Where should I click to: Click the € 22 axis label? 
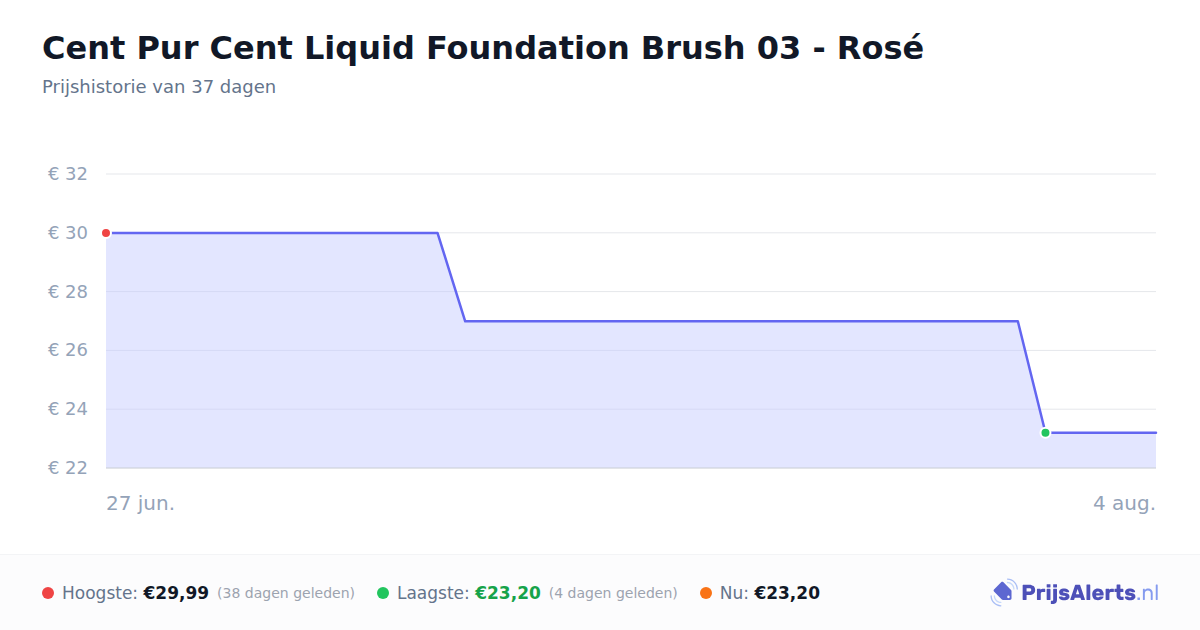68,468
